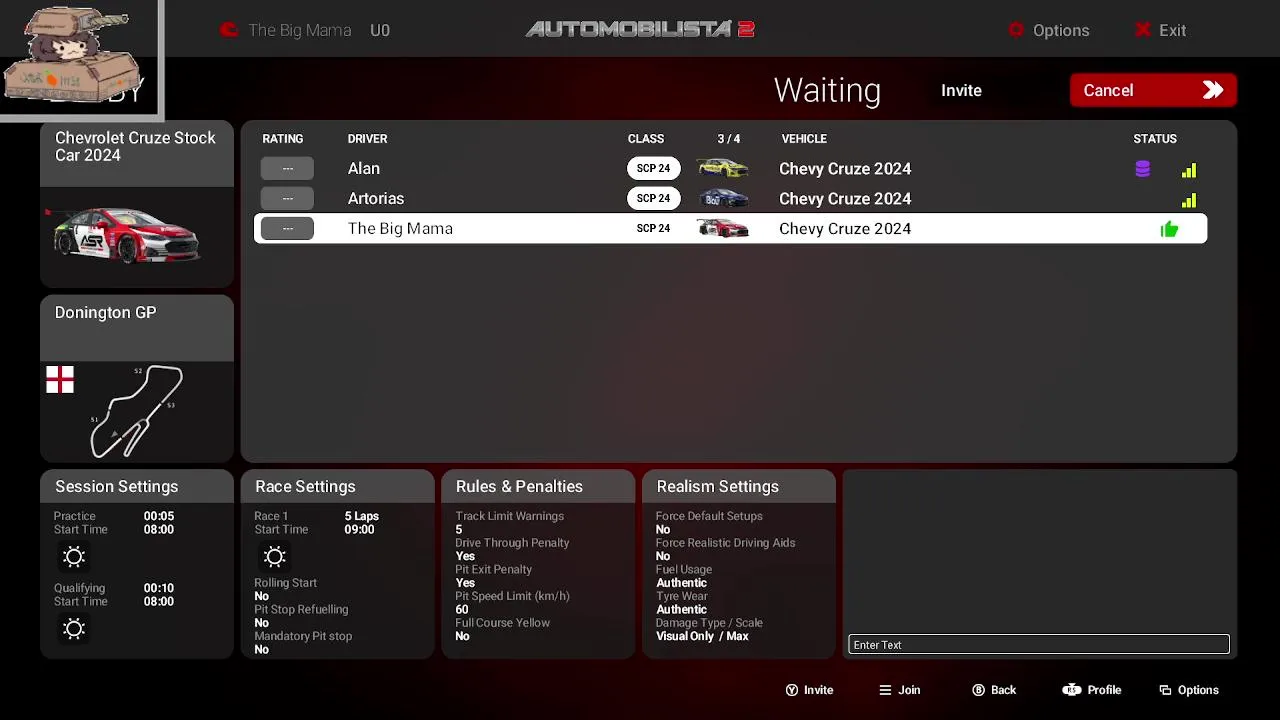Click Alan's yellow car livery icon
The image size is (1280, 720).
[x=722, y=168]
